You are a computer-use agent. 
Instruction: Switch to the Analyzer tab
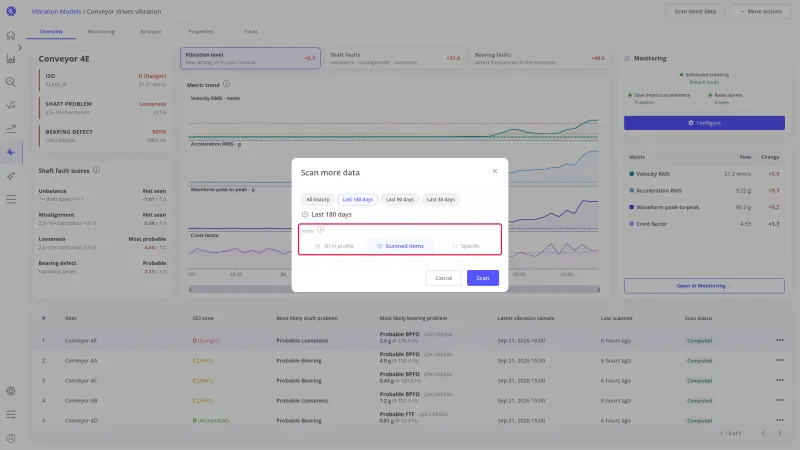[151, 32]
